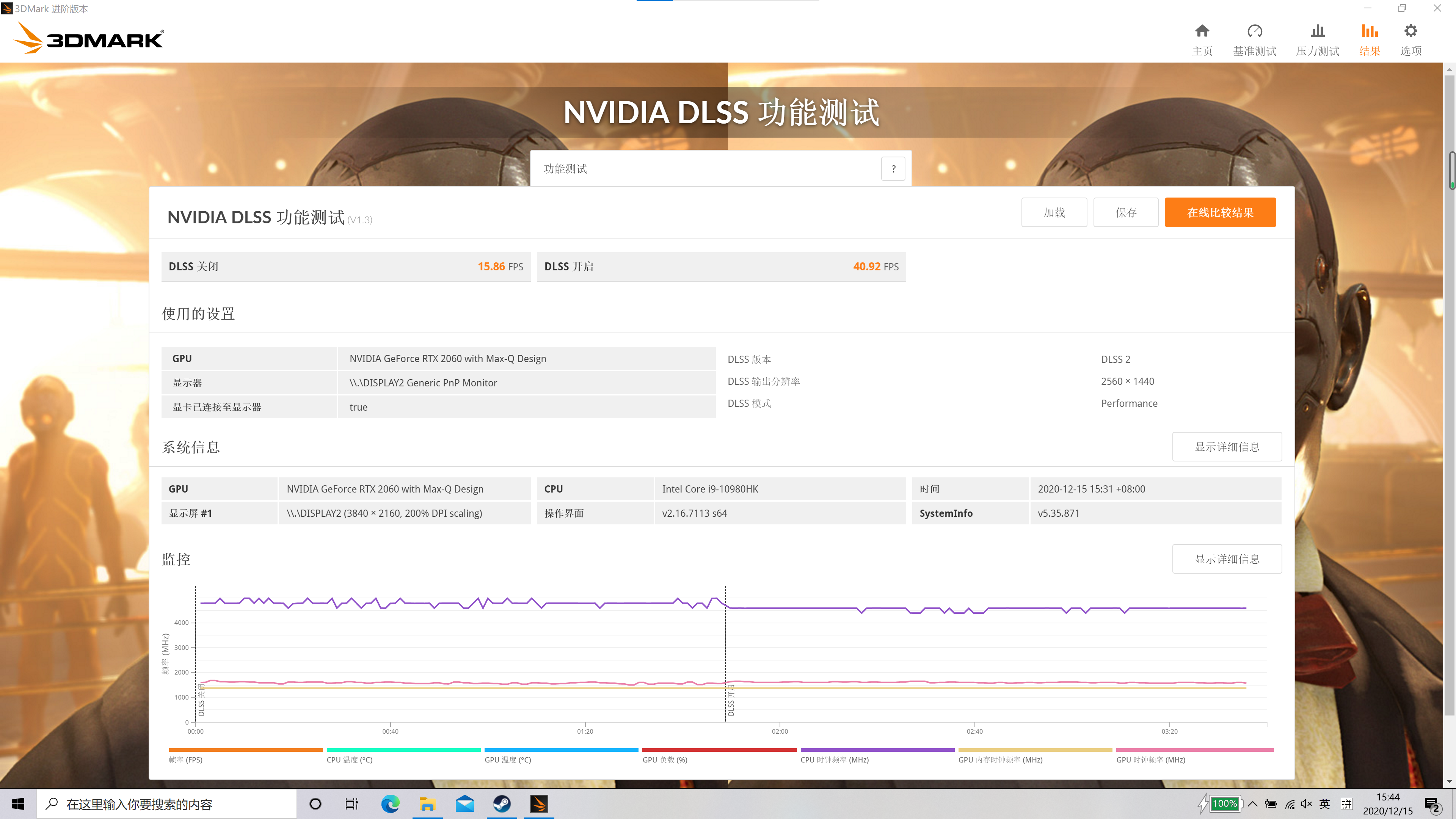Viewport: 1456px width, 819px height.
Task: Click the 3DMark logo
Action: click(x=88, y=38)
